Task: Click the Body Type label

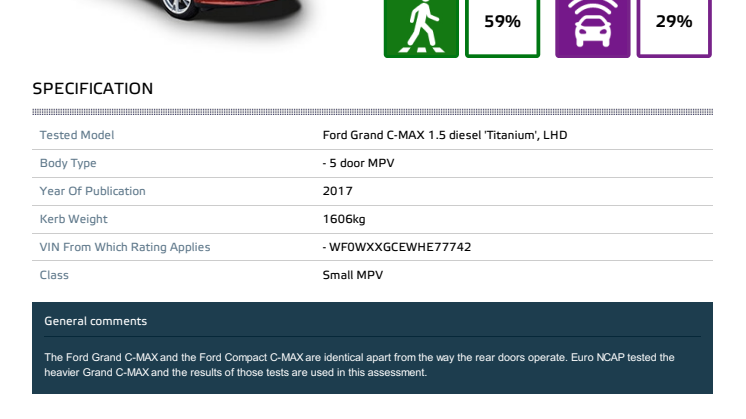Action: click(68, 163)
